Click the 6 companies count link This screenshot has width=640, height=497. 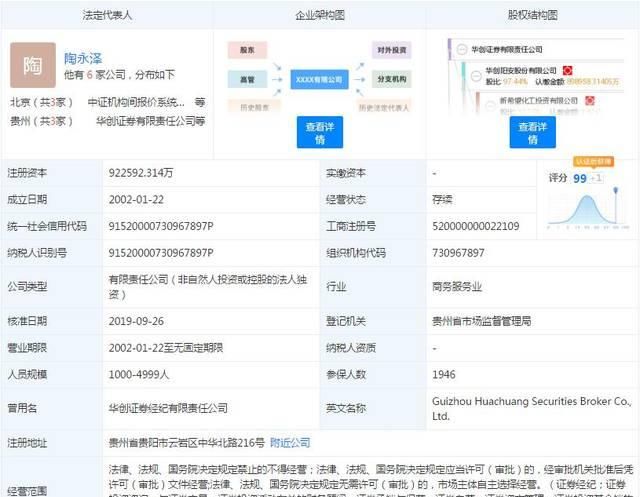point(90,75)
